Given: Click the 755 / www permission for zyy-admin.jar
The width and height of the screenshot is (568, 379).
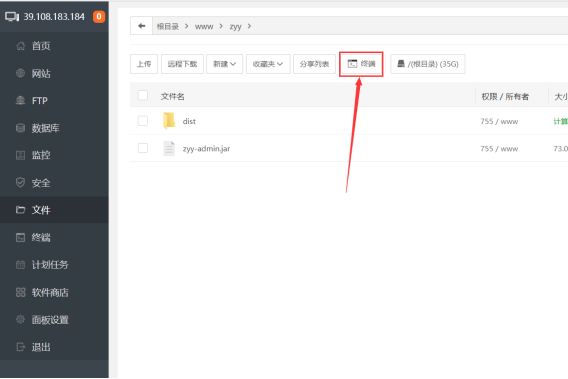Looking at the screenshot, I should (x=499, y=149).
